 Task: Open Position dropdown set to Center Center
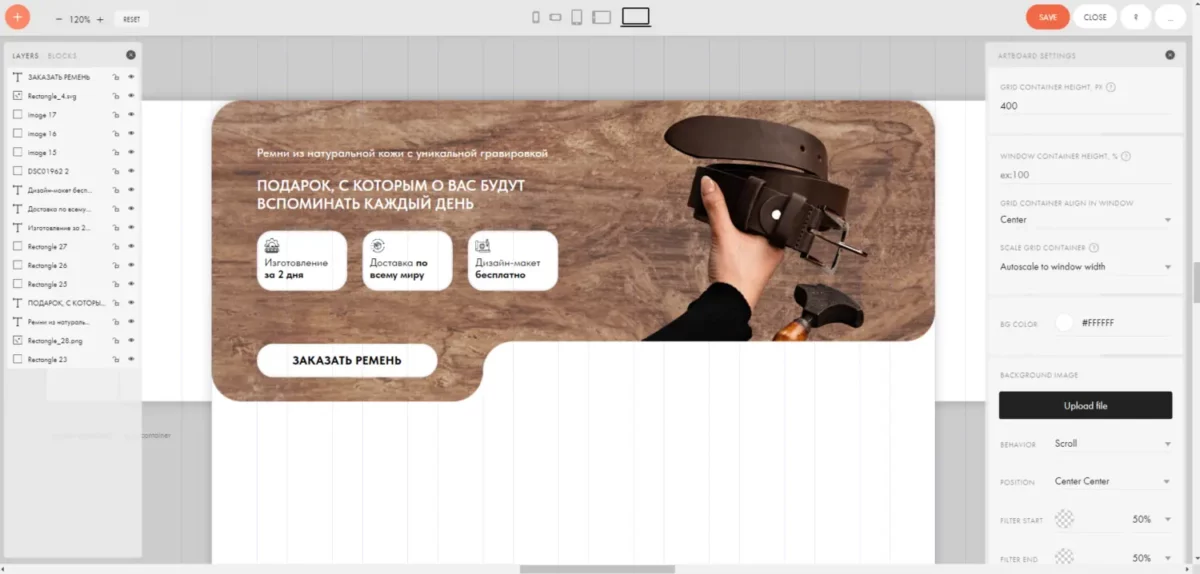pyautogui.click(x=1112, y=481)
